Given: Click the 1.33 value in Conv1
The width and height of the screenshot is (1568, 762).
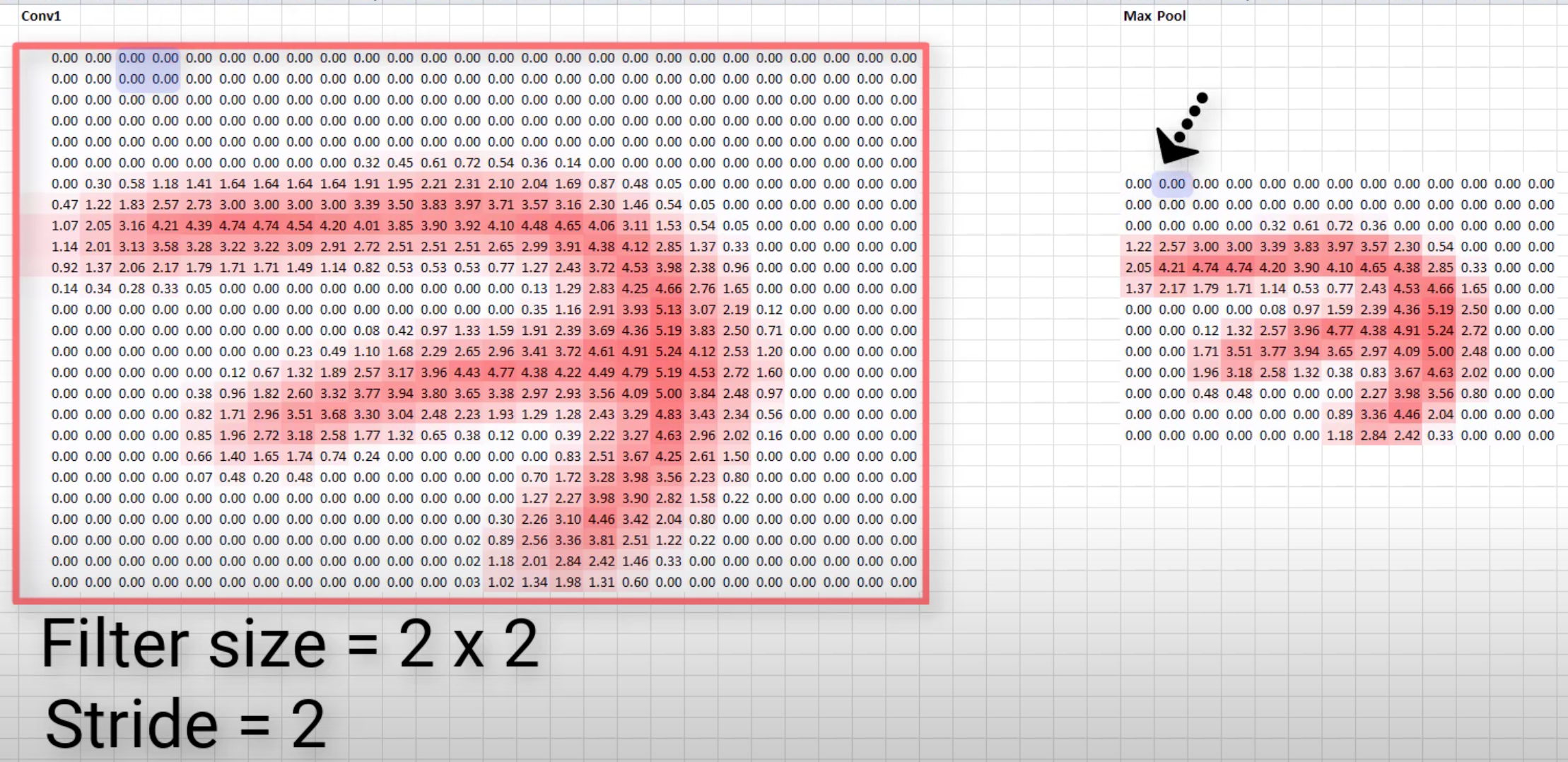Looking at the screenshot, I should pos(467,330).
